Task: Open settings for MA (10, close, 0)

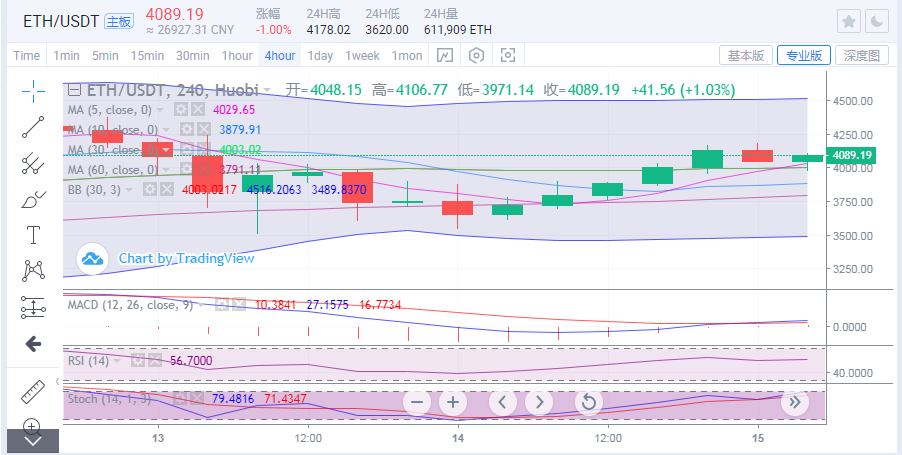Action: (x=186, y=129)
